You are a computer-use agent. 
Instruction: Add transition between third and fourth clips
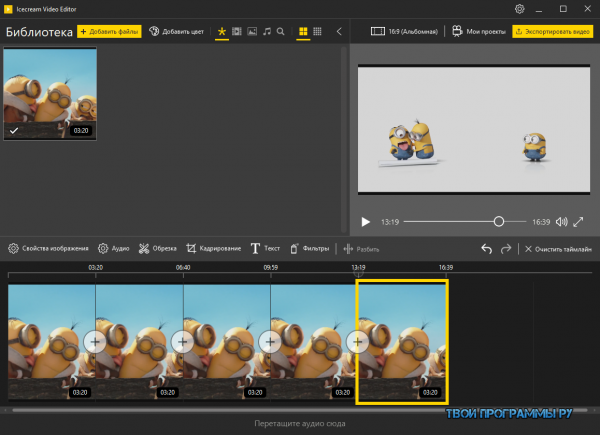click(270, 341)
